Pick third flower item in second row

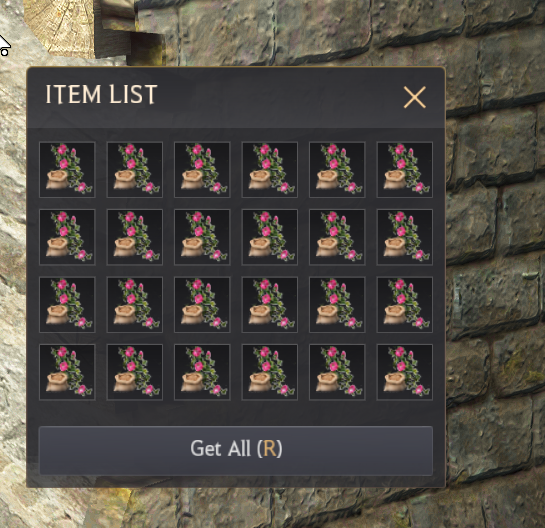[x=202, y=237]
